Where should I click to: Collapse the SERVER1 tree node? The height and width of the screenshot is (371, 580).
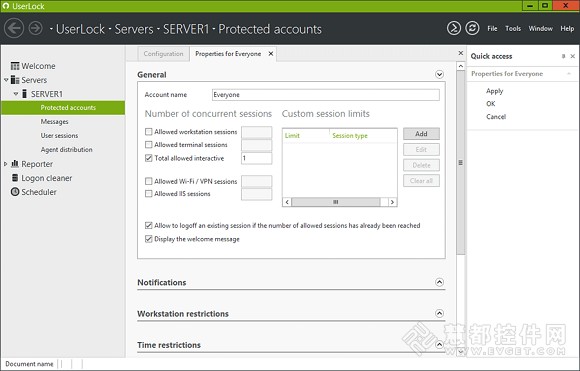(x=16, y=94)
